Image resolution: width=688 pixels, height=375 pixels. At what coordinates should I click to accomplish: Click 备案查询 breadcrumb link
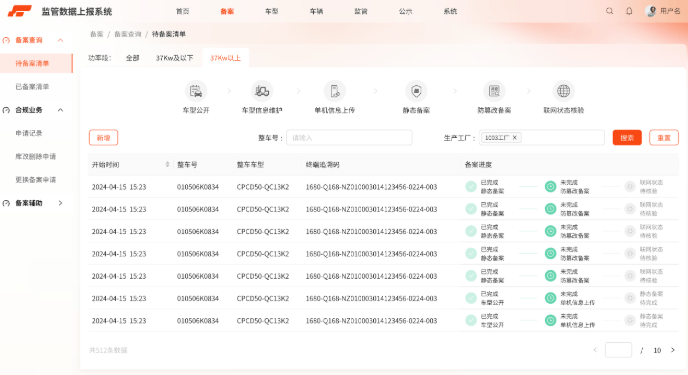click(x=128, y=34)
